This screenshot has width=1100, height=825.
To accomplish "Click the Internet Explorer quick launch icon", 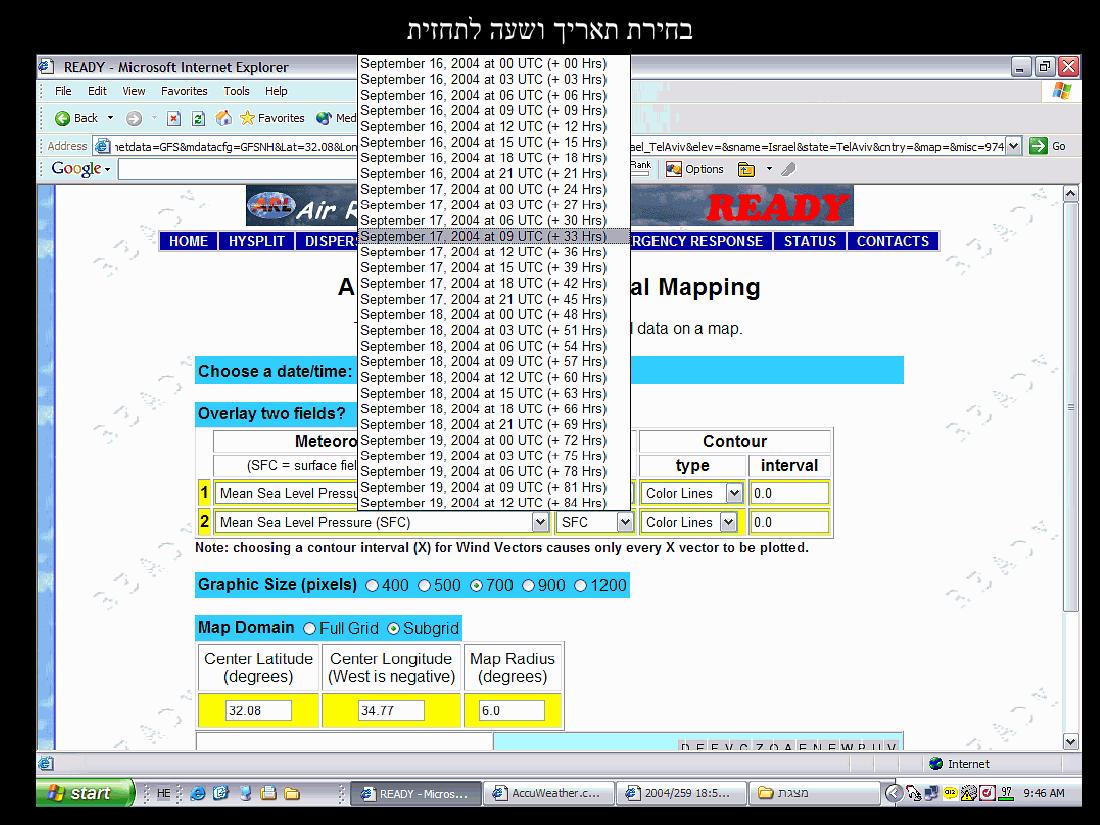I will point(198,793).
